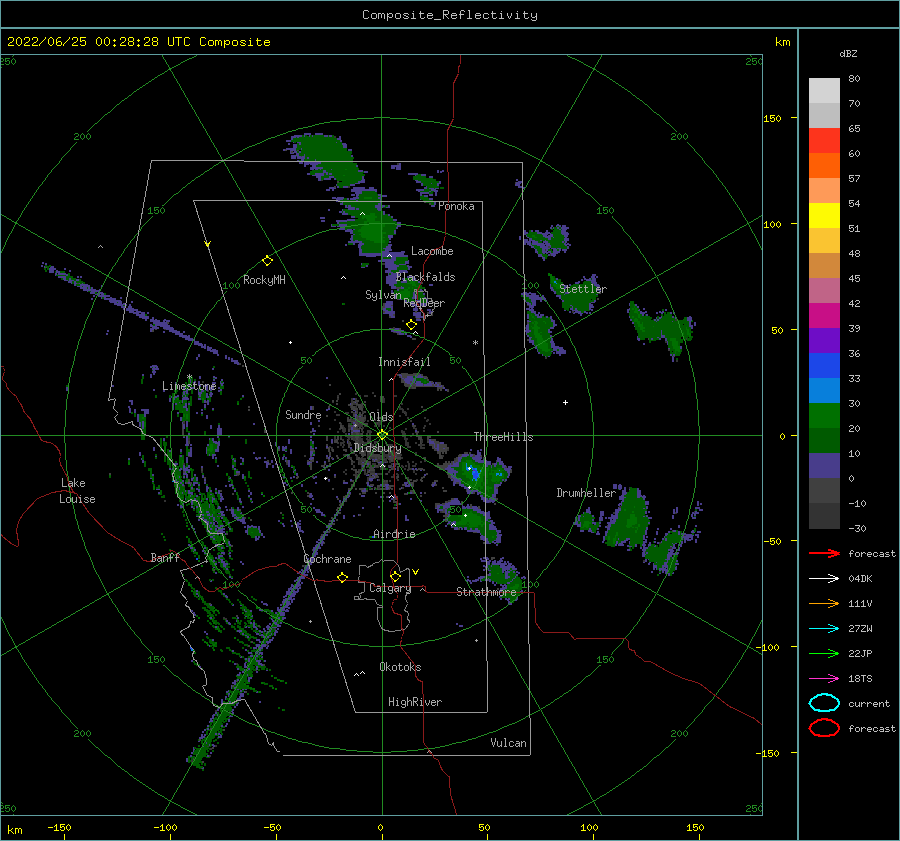Click the cyan 27ZW arrow in legend

[x=824, y=629]
